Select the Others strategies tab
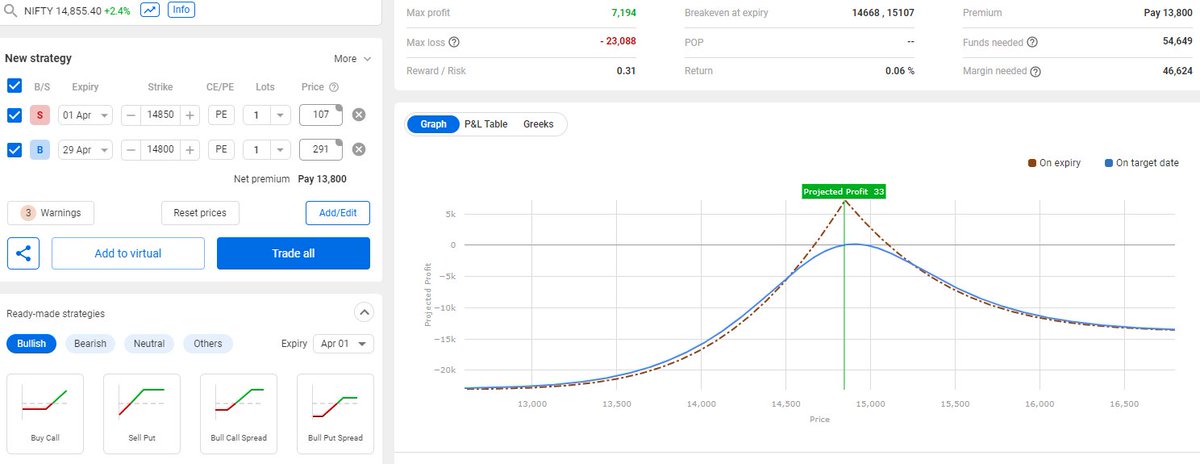1200x464 pixels. pyautogui.click(x=208, y=343)
